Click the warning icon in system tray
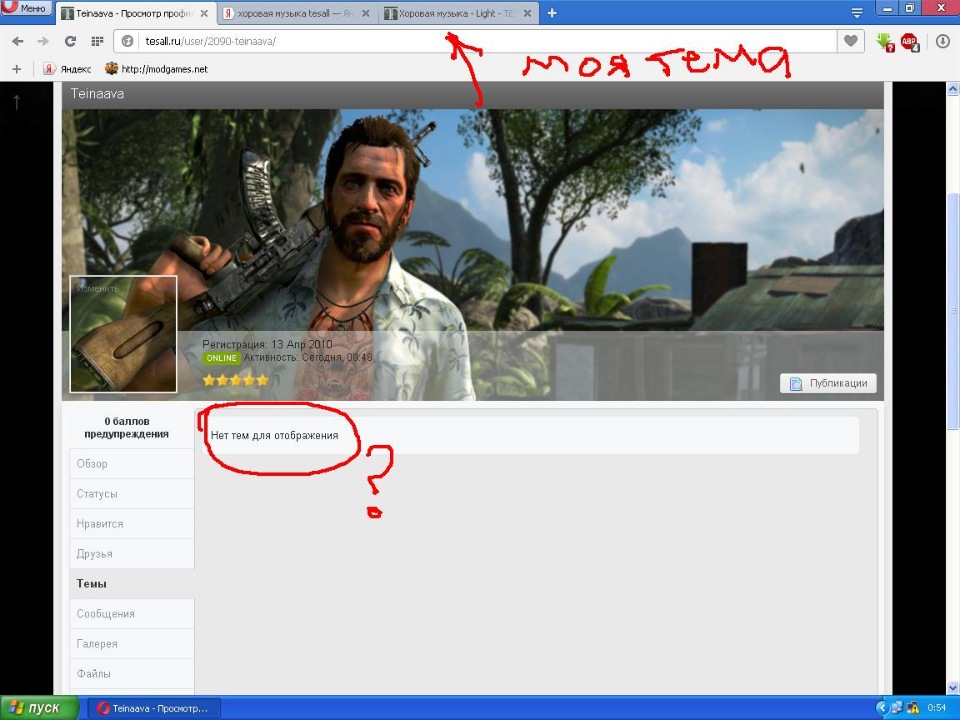The width and height of the screenshot is (960, 720). (913, 708)
